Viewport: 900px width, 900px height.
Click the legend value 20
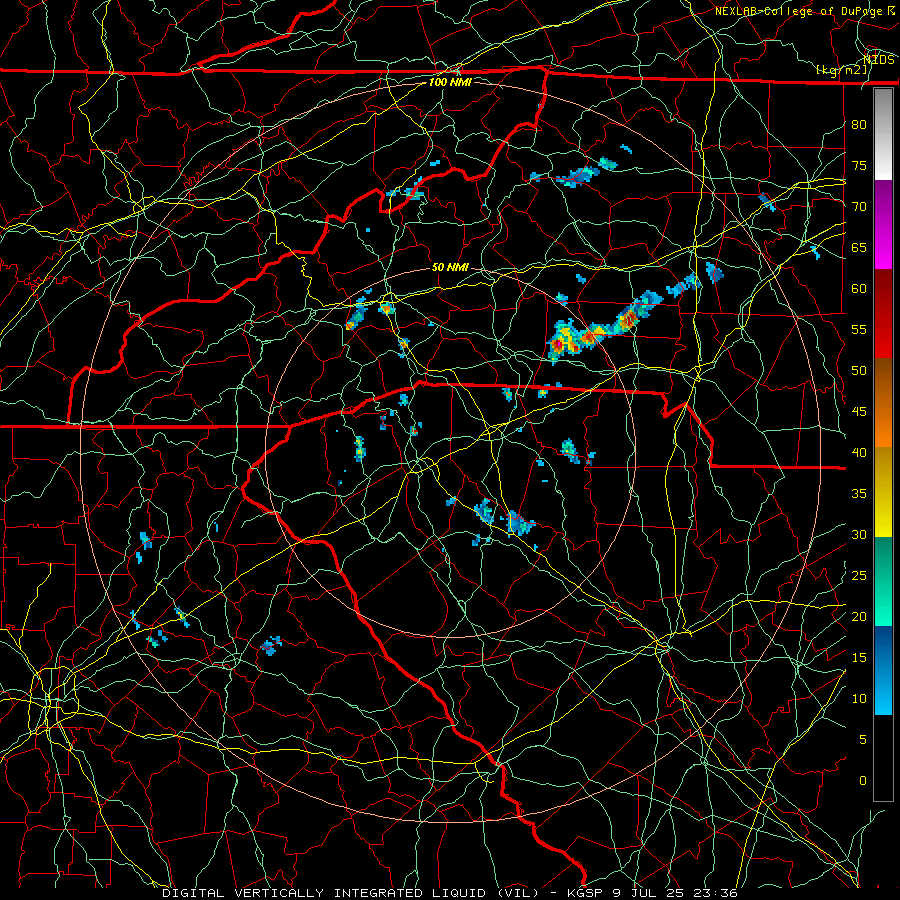(x=859, y=616)
